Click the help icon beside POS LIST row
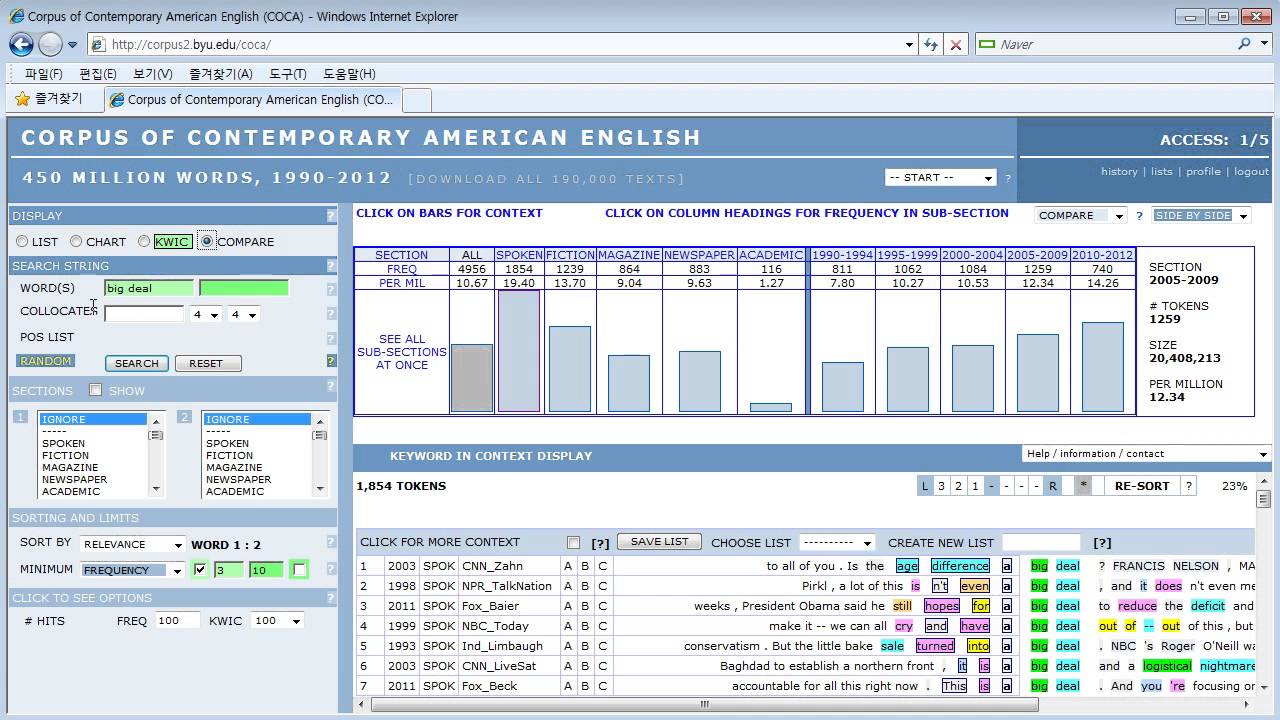 [x=331, y=338]
